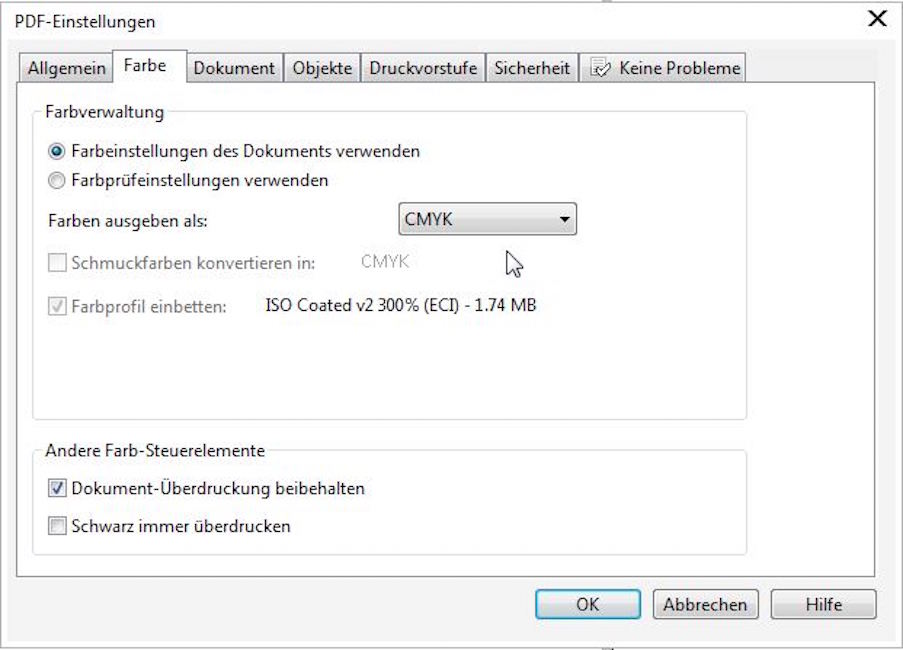Switch to the Allgemein tab
903x650 pixels.
pos(66,68)
